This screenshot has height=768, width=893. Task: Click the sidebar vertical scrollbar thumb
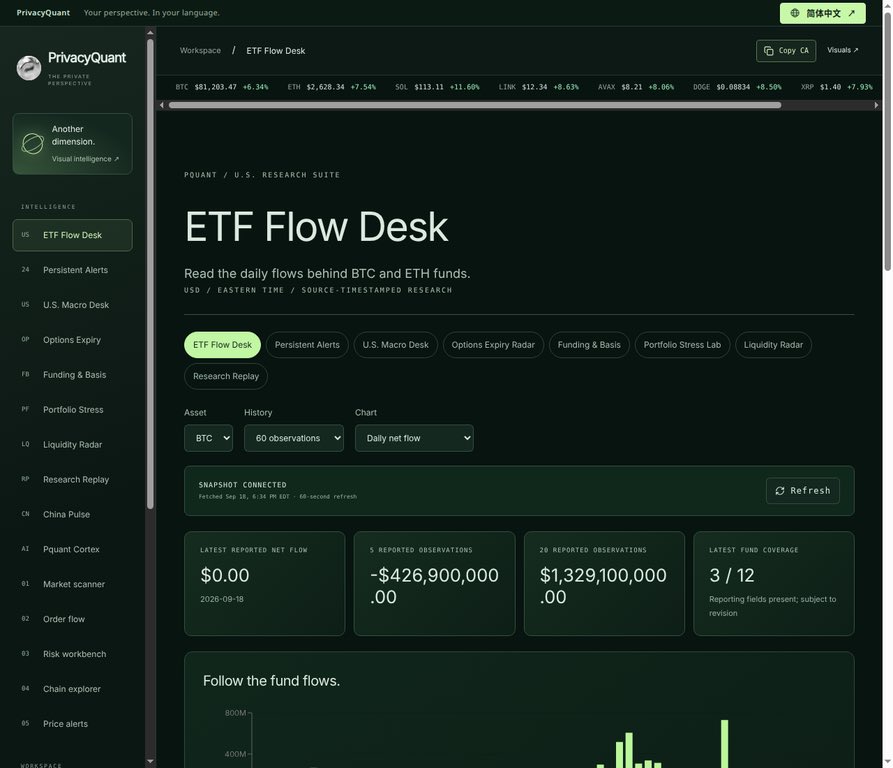(x=150, y=274)
